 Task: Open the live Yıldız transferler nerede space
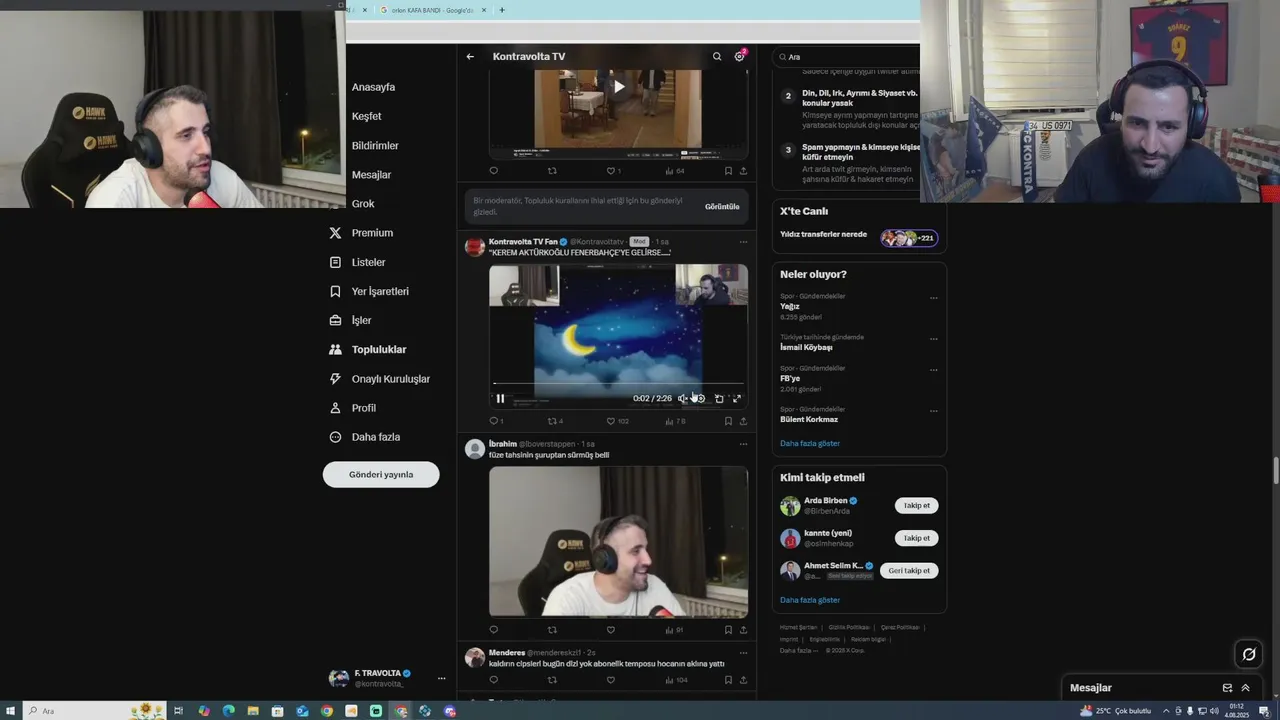[x=859, y=235]
